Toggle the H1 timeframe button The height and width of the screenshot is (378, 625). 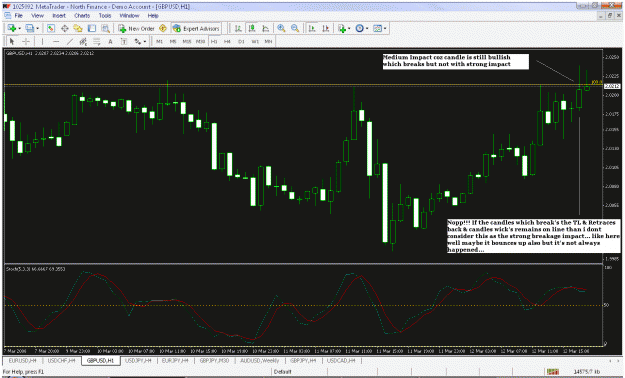pyautogui.click(x=214, y=41)
